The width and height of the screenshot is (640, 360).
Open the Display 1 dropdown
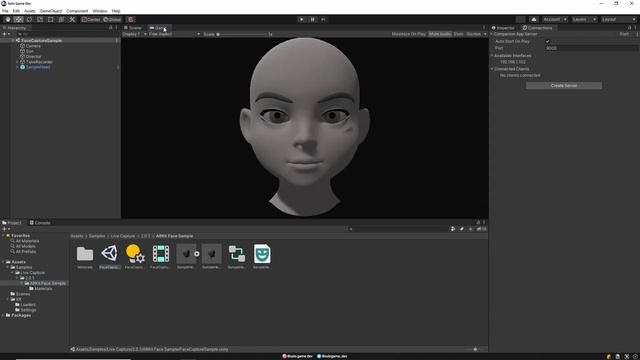(135, 34)
